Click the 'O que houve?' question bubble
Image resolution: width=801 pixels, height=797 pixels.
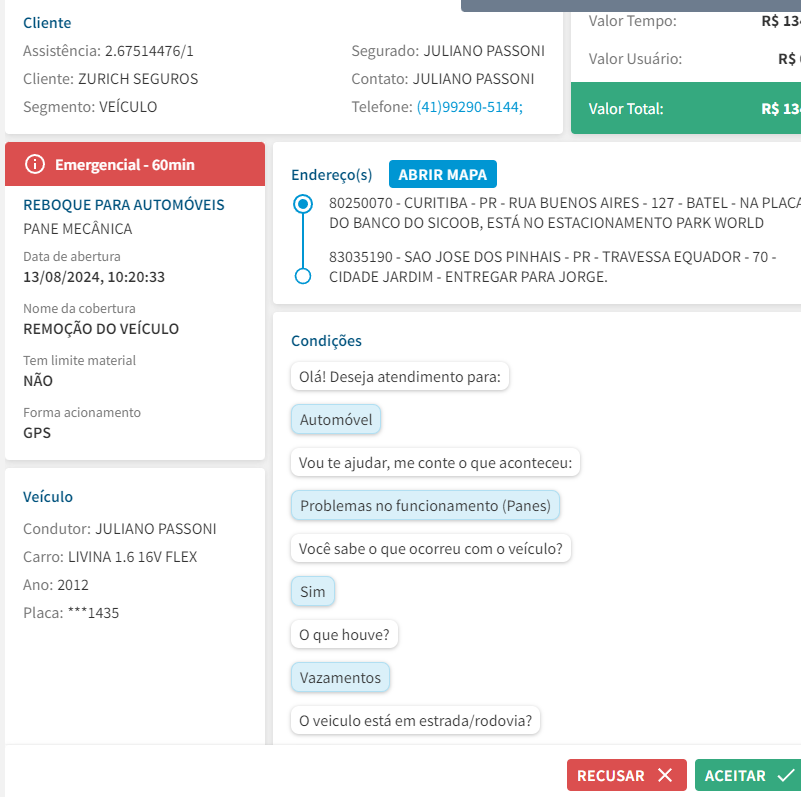pos(344,634)
